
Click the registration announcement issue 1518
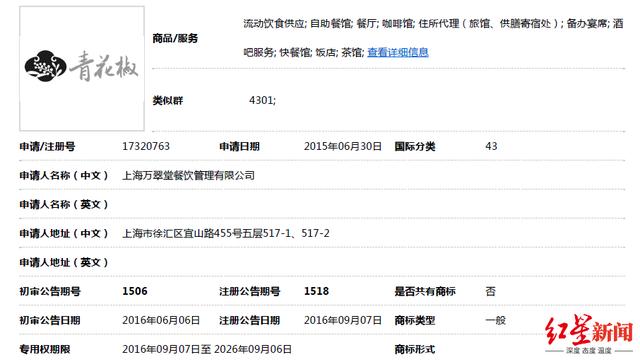point(316,291)
